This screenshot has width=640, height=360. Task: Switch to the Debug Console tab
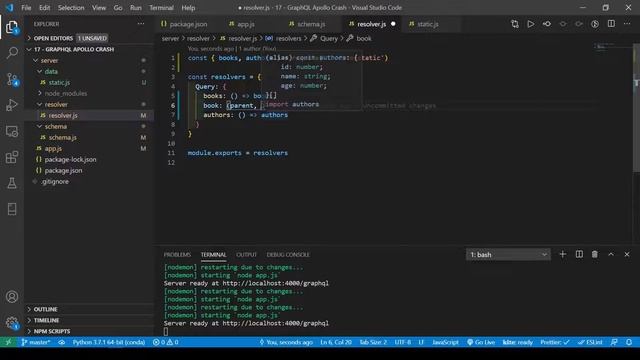pyautogui.click(x=288, y=255)
